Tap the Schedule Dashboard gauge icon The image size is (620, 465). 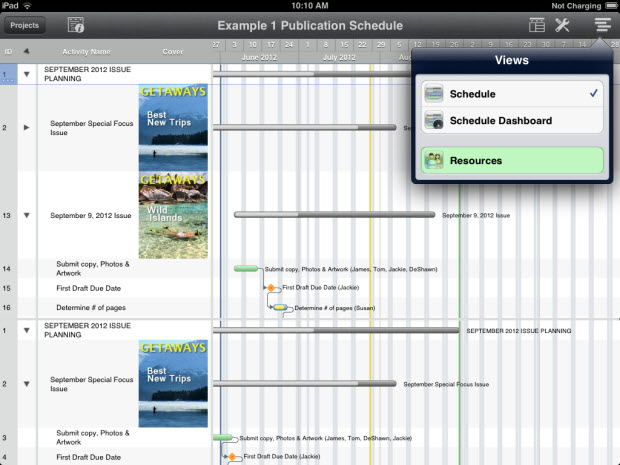point(434,121)
